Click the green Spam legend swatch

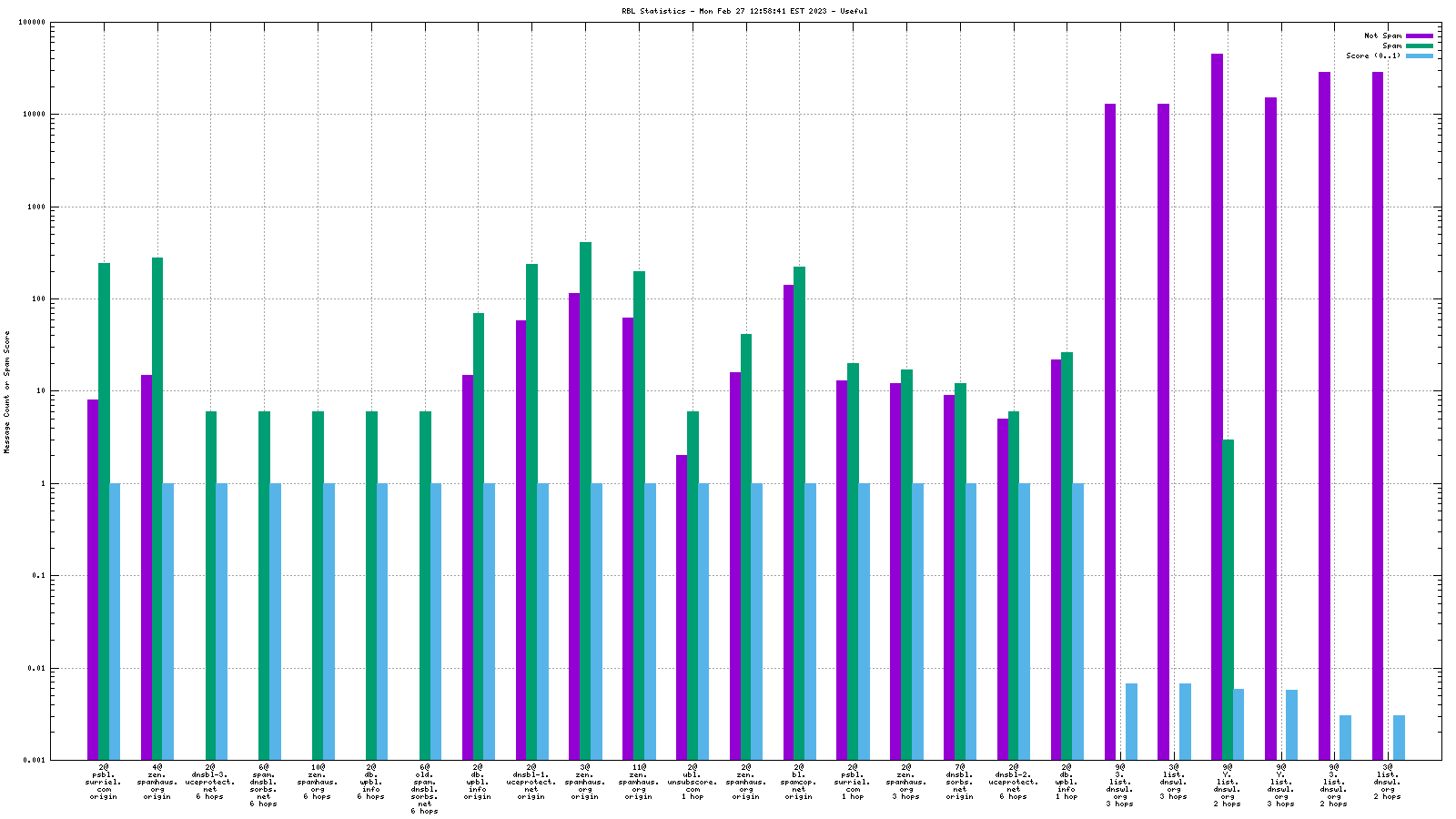click(1419, 46)
